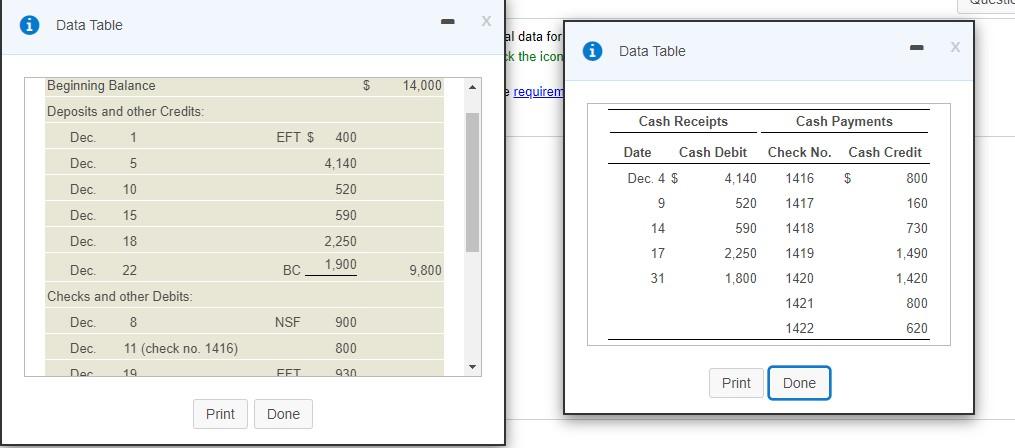Select the EFT $ 400 deposit amount
Screen dimensions: 1015x448
point(316,137)
